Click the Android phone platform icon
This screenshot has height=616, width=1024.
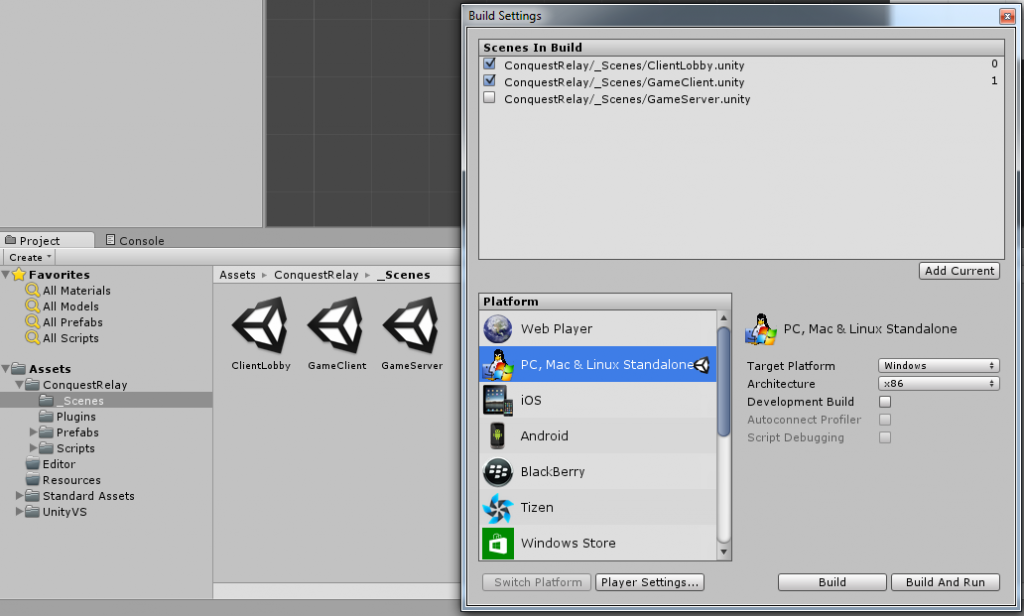(498, 436)
